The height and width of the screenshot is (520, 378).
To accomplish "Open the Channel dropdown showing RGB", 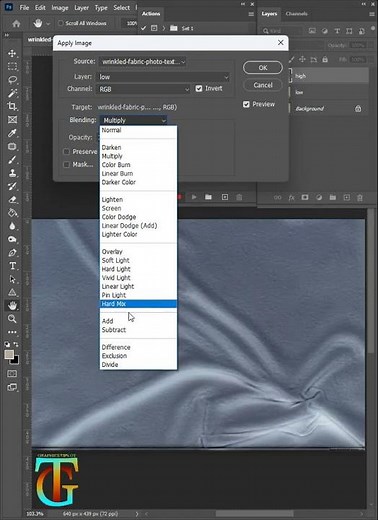I will (143, 89).
